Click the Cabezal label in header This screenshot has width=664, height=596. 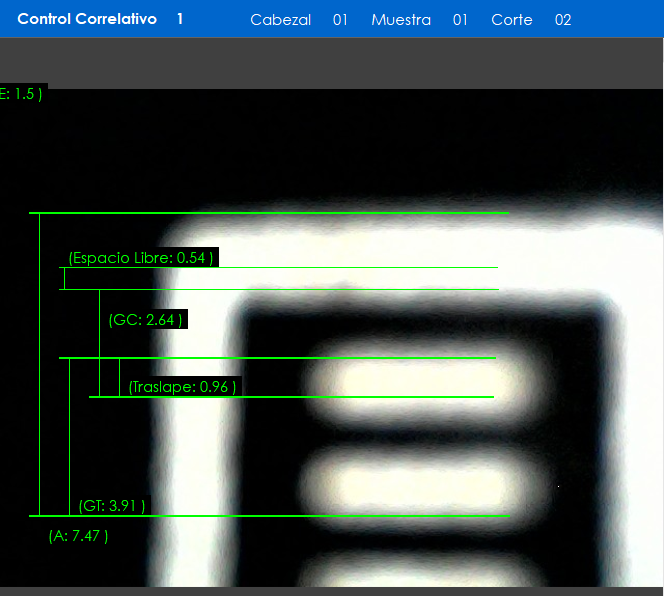[x=280, y=20]
